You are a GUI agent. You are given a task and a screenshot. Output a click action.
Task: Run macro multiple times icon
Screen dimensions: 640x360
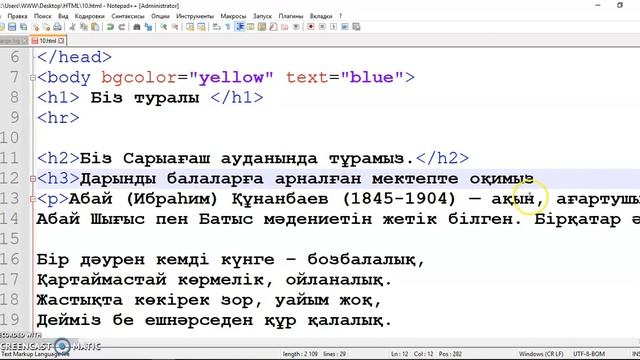[345, 27]
